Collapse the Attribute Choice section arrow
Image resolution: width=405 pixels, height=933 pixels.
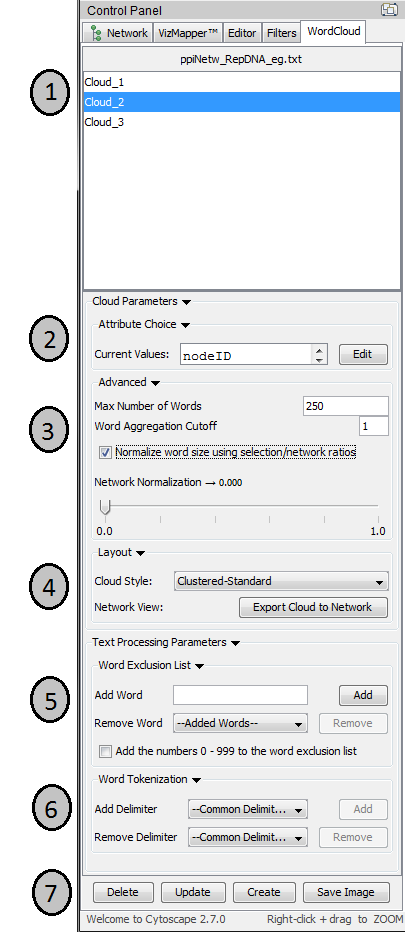pyautogui.click(x=185, y=325)
